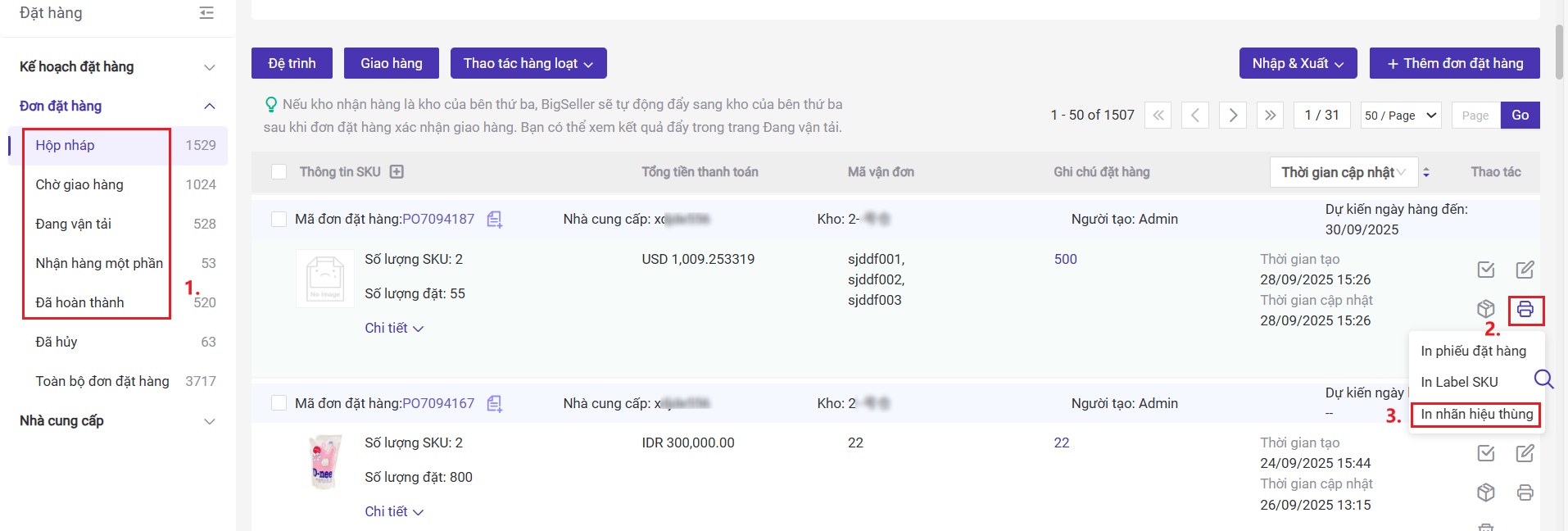Screen dimensions: 1568x531
Task: Tick the select-all checkbox in table header
Action: coord(279,172)
